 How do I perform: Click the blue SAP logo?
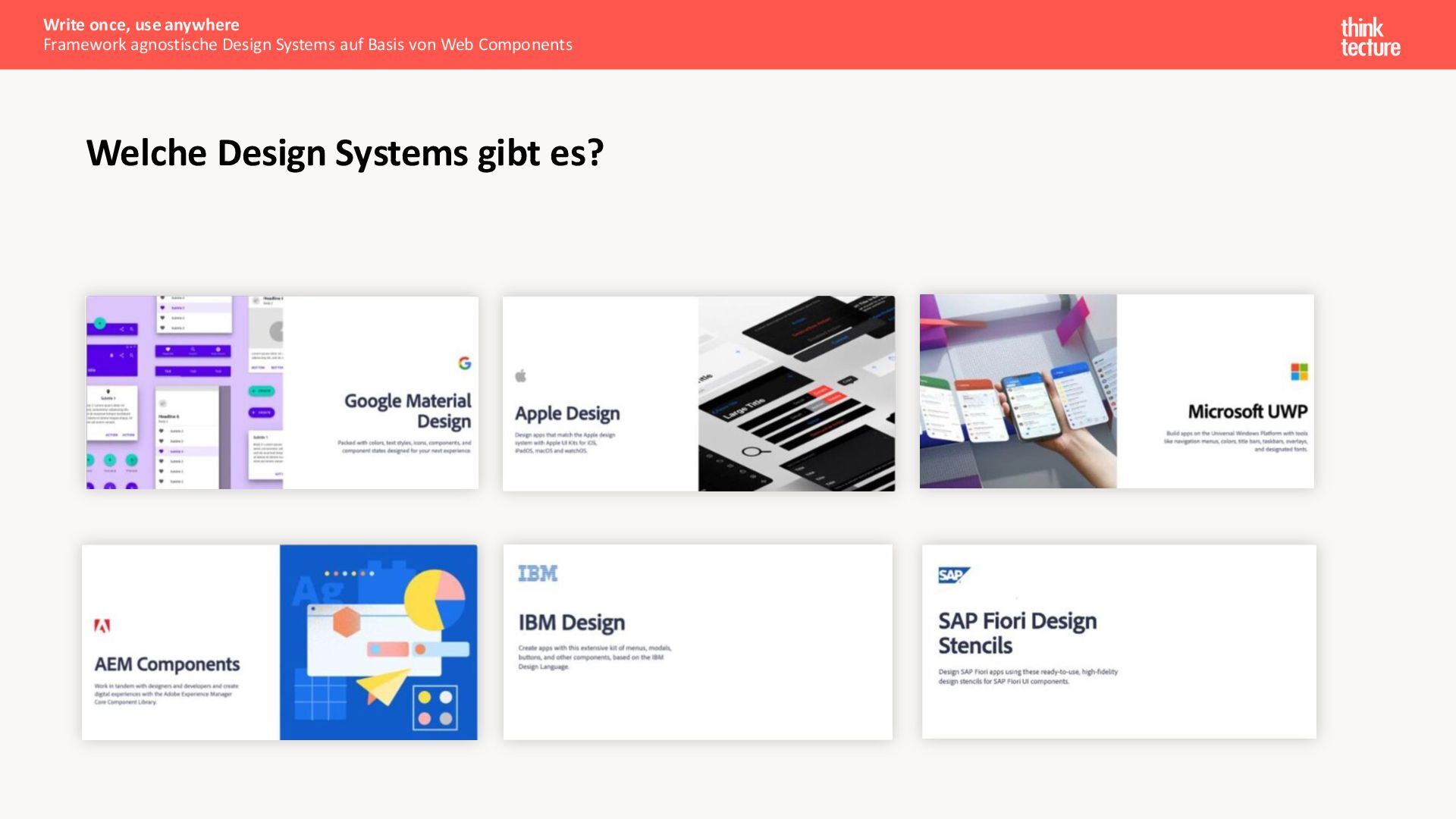[x=953, y=576]
